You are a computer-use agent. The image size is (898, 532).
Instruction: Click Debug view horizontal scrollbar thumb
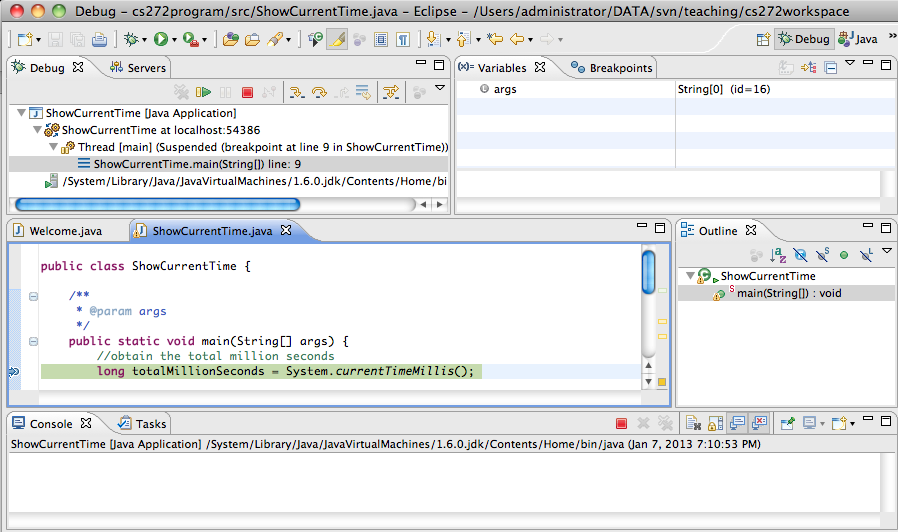(x=157, y=204)
